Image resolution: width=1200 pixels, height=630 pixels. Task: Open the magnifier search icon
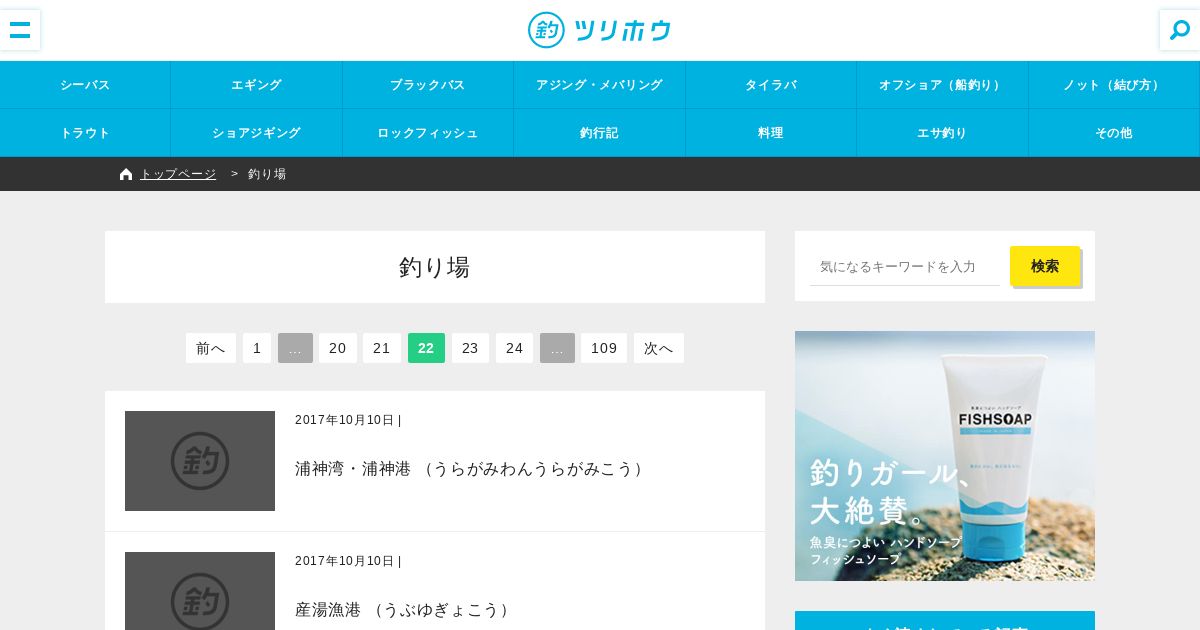point(1180,30)
